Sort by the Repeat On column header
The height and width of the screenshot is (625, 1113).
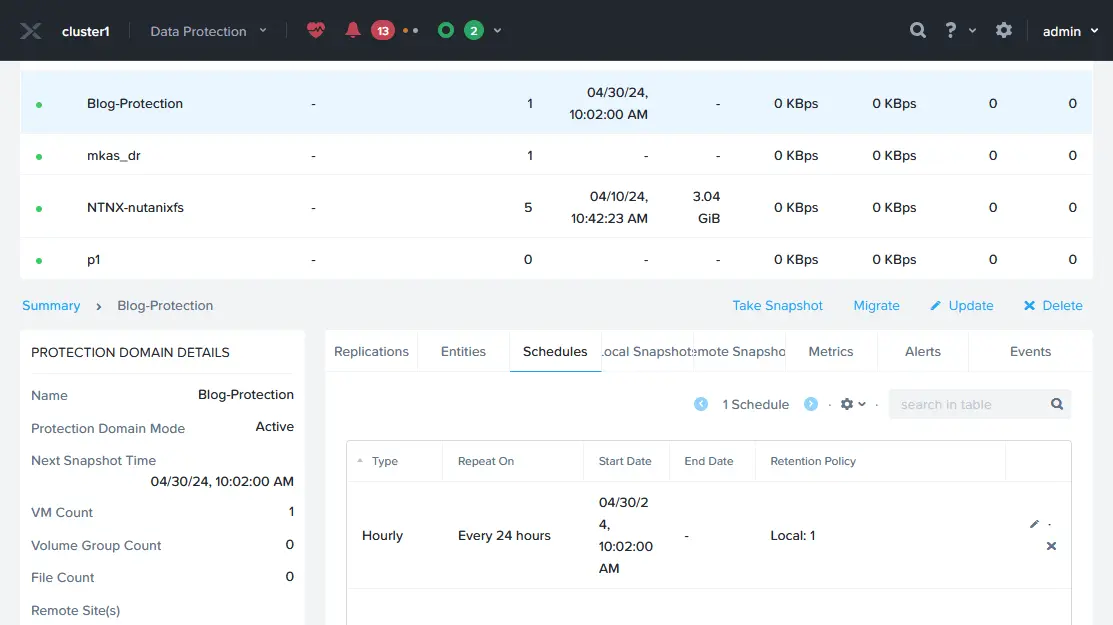[x=486, y=461]
